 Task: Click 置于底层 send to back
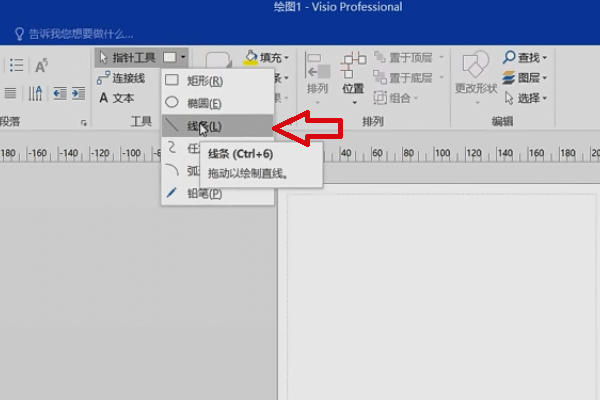pyautogui.click(x=406, y=78)
